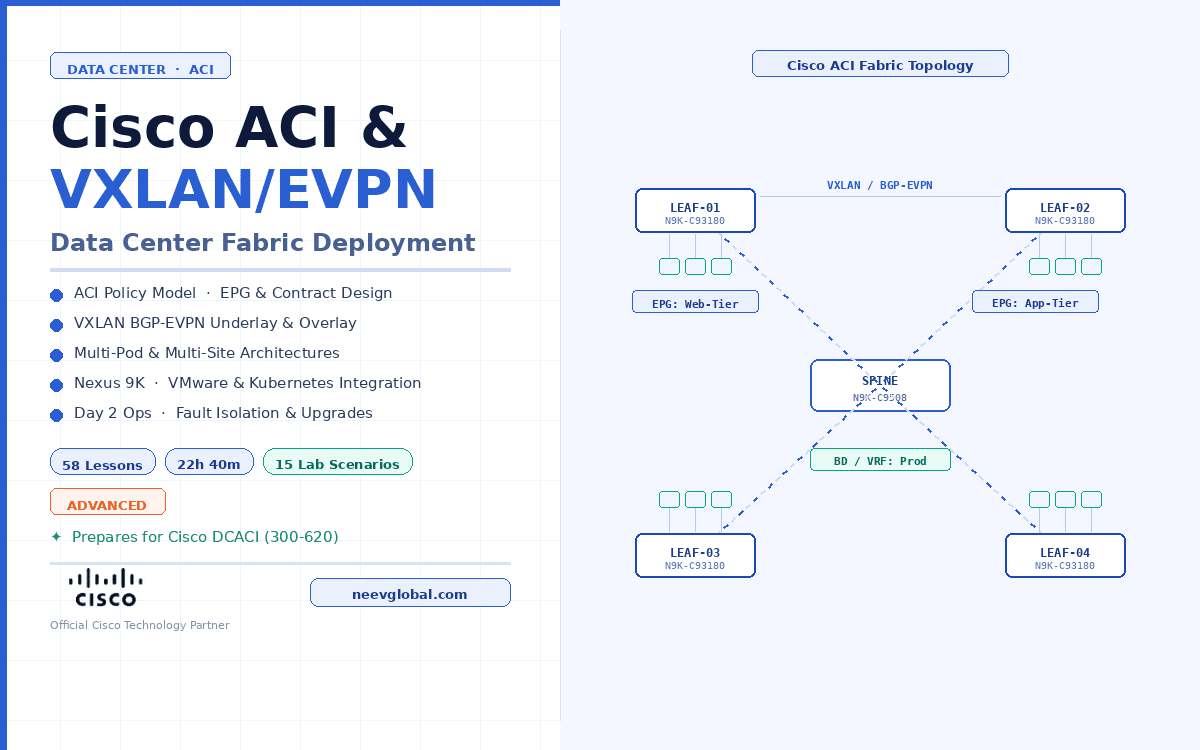Click Official Cisco Technology Partner caption
Viewport: 1200px width, 750px height.
point(140,625)
